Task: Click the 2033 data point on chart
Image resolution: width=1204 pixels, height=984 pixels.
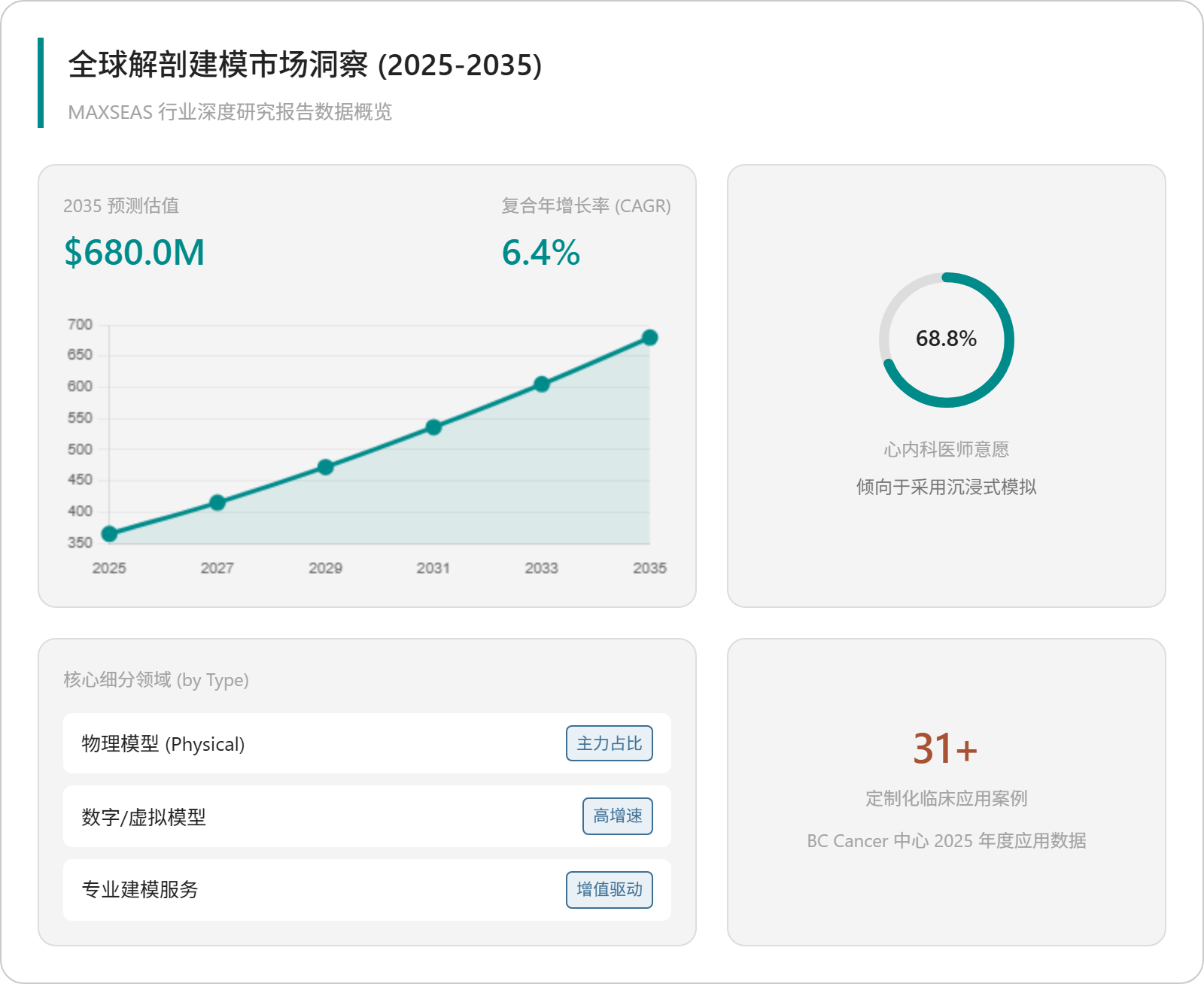Action: click(542, 384)
